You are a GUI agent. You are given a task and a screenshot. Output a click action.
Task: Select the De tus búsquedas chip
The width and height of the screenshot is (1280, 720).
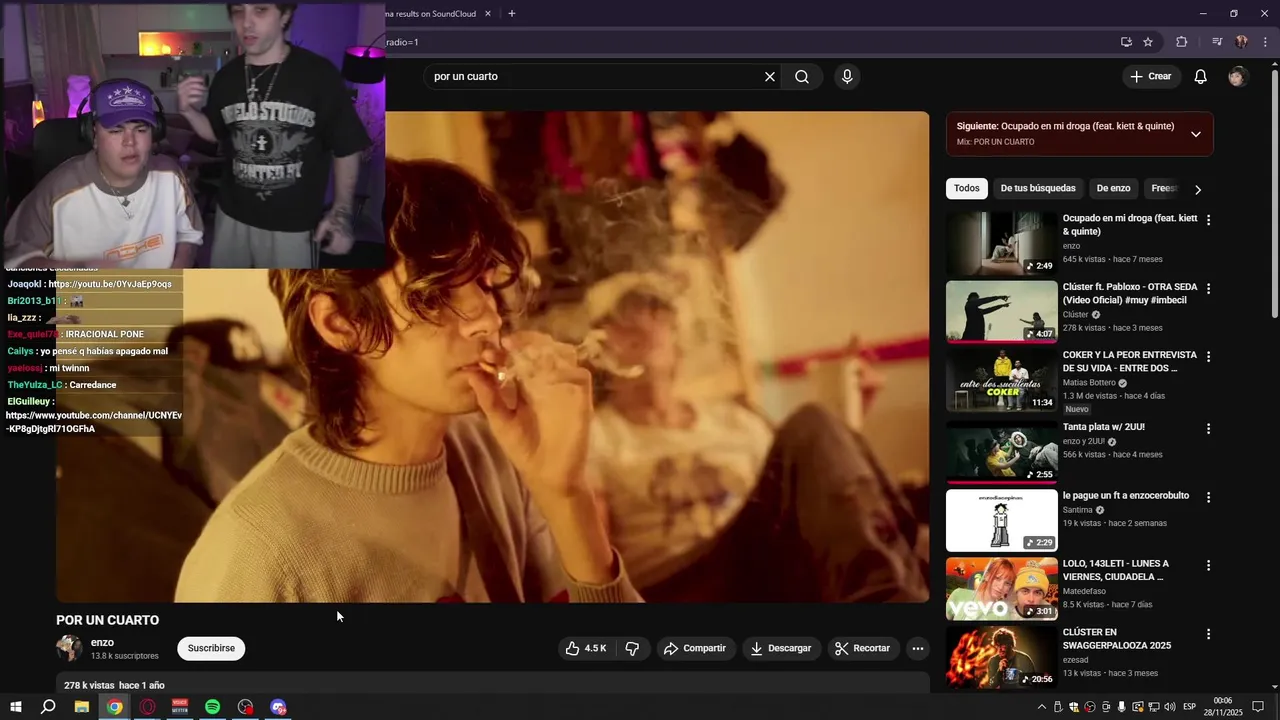1038,188
